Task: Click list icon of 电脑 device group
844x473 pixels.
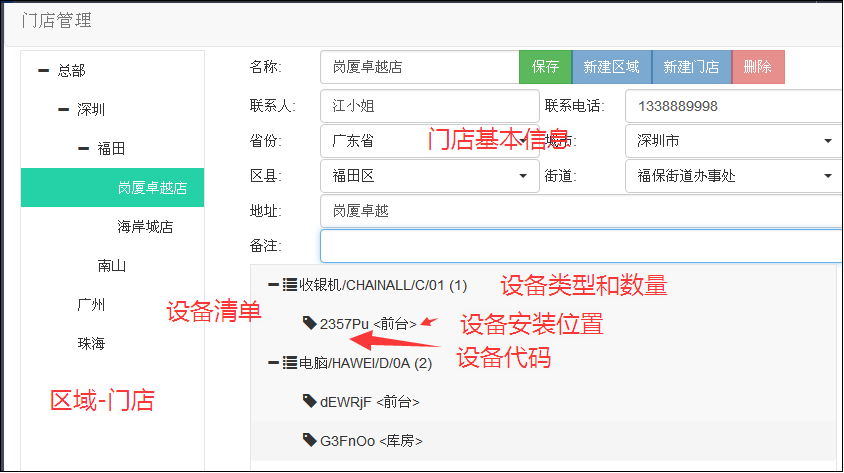Action: 290,363
